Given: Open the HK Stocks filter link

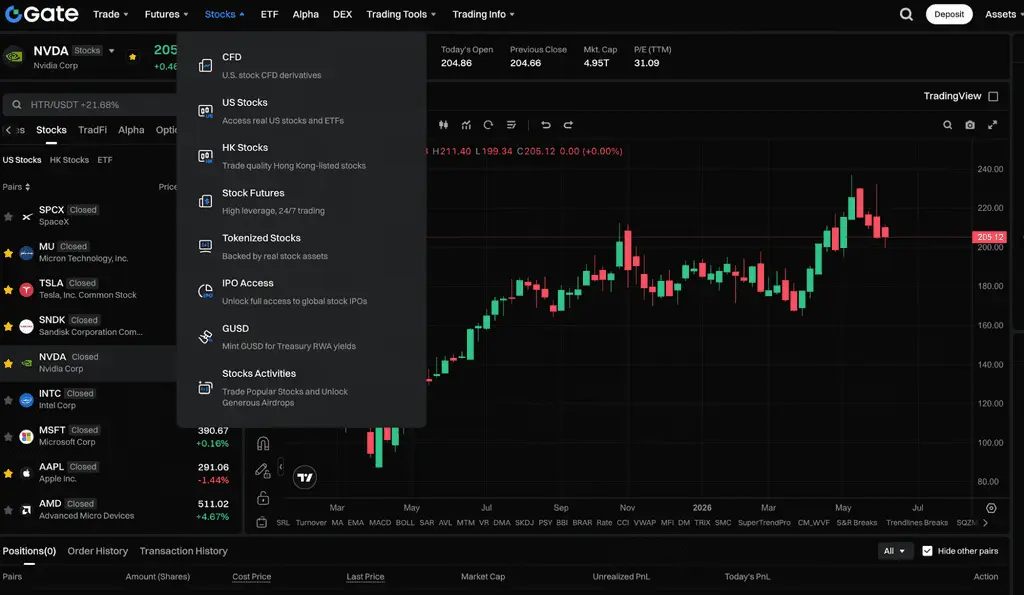Looking at the screenshot, I should coord(69,160).
